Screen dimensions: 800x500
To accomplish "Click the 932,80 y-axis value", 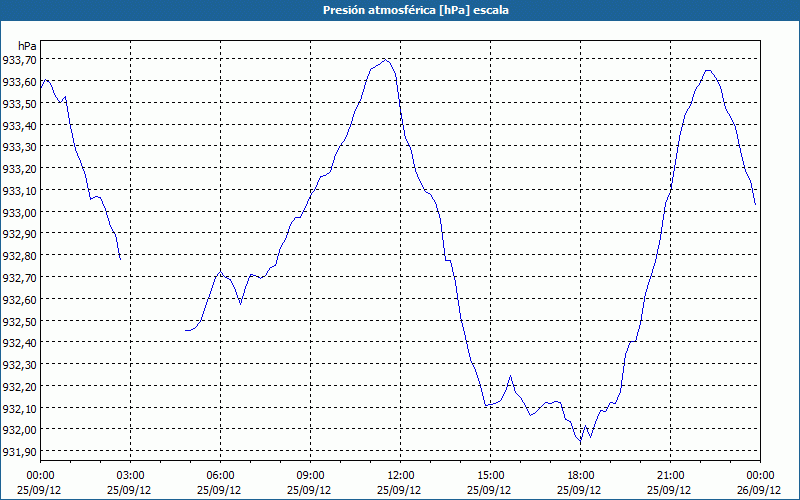I will pyautogui.click(x=19, y=256).
